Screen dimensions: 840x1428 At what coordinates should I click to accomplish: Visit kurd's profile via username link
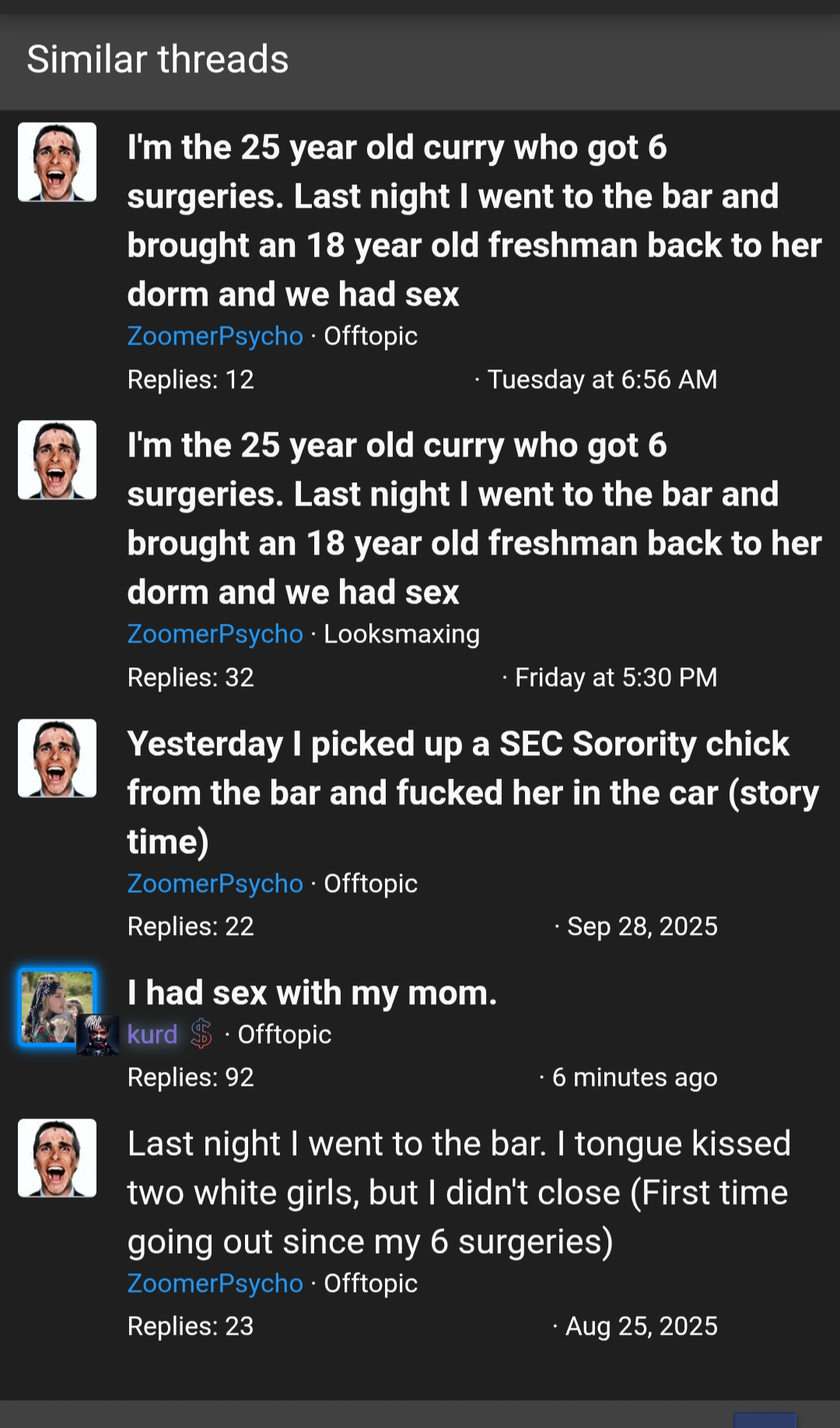click(152, 1034)
